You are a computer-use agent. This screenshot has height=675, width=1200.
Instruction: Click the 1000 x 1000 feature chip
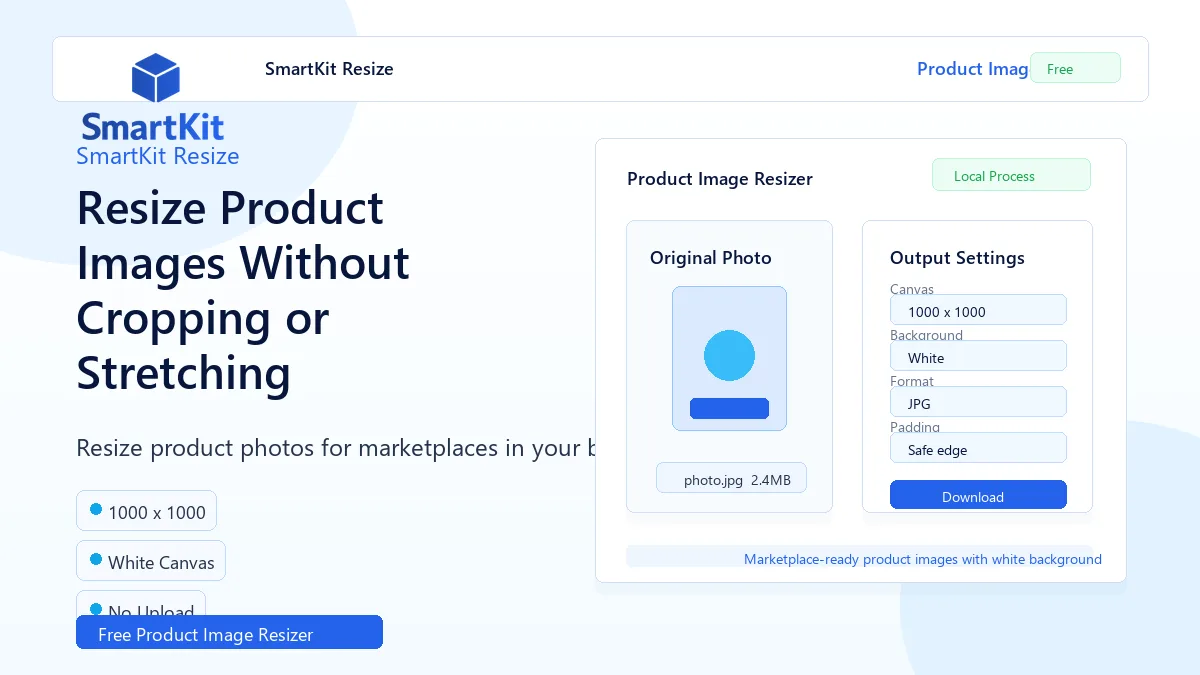point(146,511)
